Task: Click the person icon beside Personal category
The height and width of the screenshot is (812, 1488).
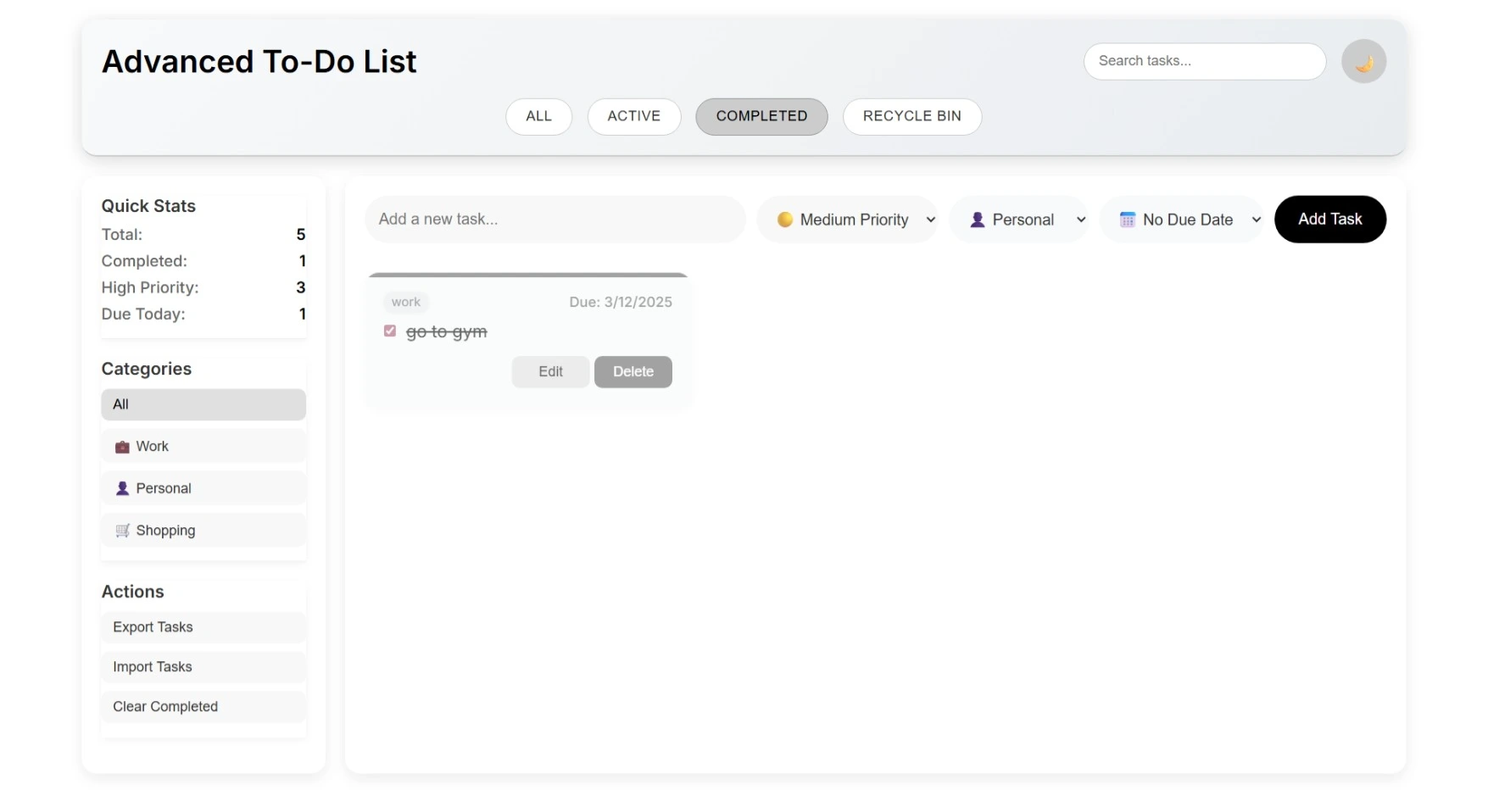Action: 121,488
